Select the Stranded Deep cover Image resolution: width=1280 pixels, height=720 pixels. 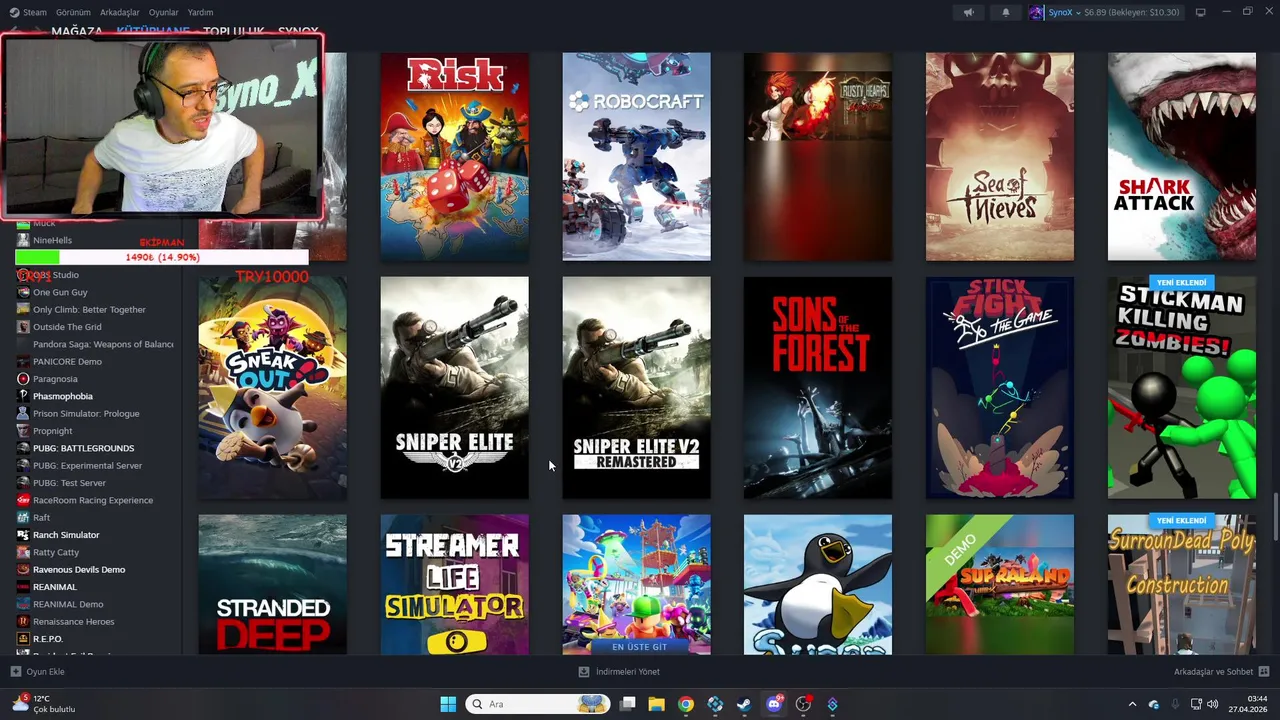coord(273,585)
